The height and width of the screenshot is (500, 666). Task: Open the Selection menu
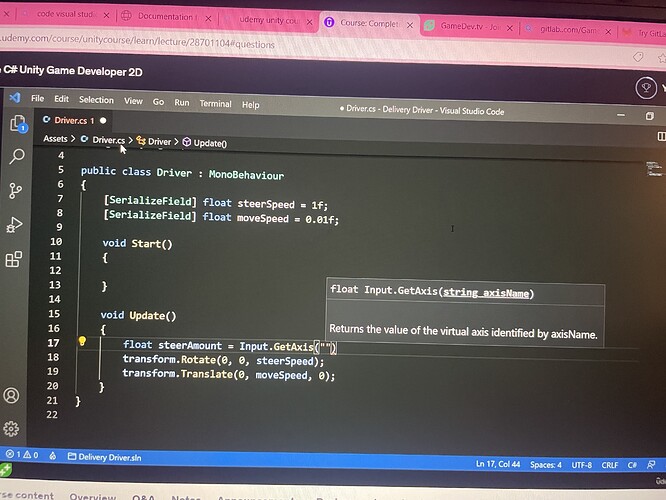[96, 100]
